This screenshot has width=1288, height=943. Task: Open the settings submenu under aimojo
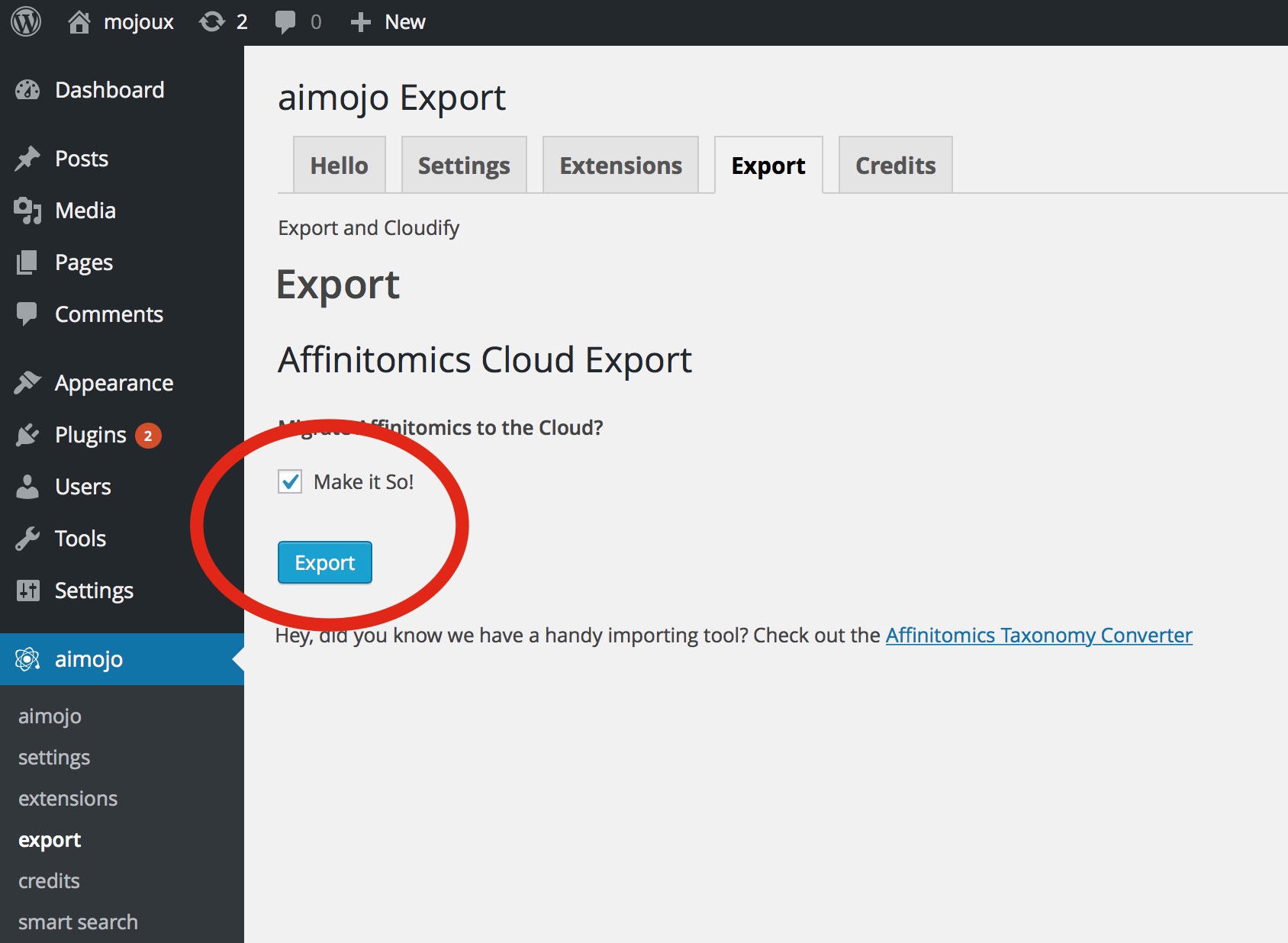[x=54, y=757]
